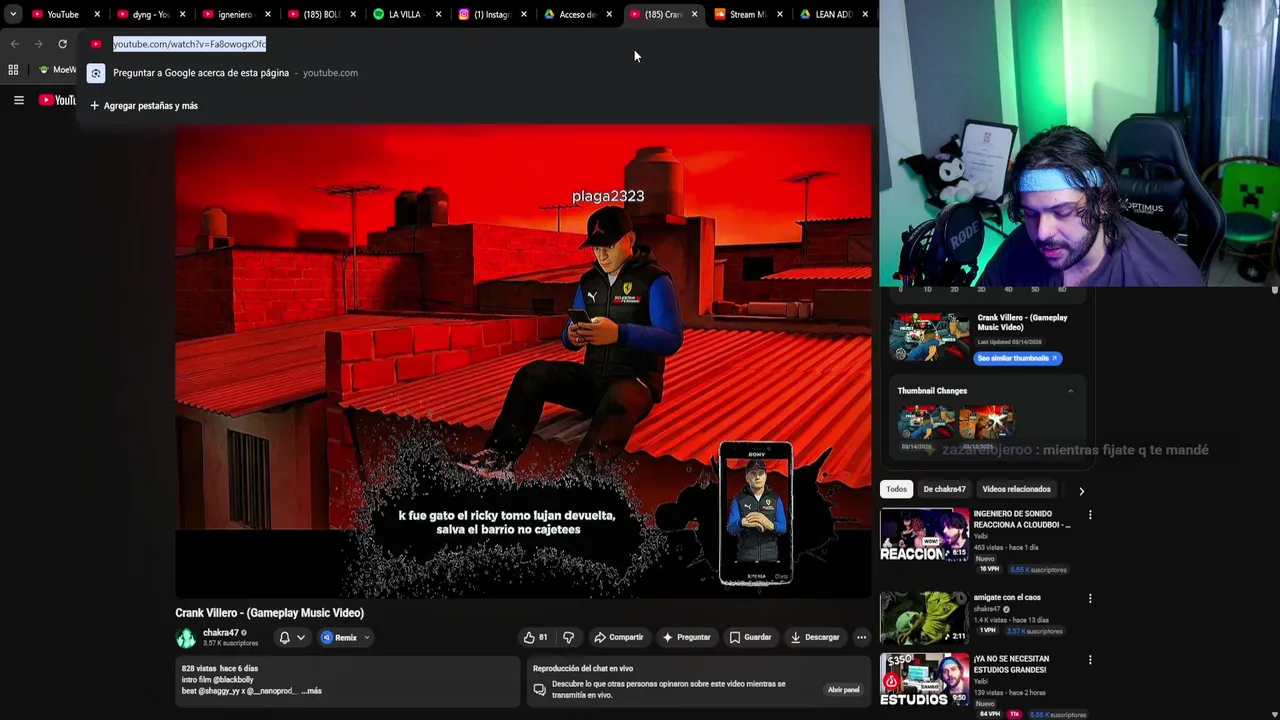Open first thumbnail under Thumbnail Changes
Image resolution: width=1280 pixels, height=720 pixels.
926,422
